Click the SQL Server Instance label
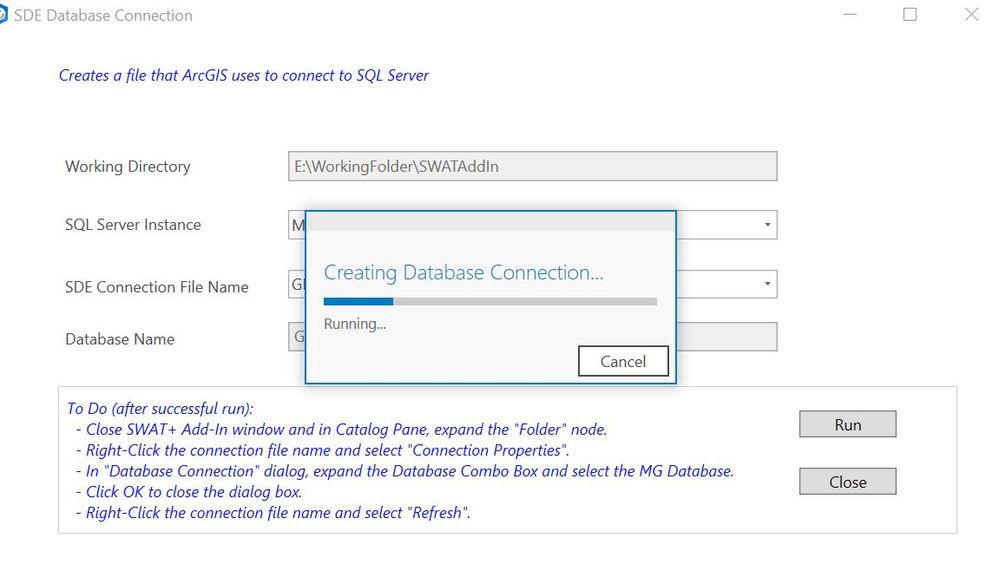999x564 pixels. click(133, 225)
